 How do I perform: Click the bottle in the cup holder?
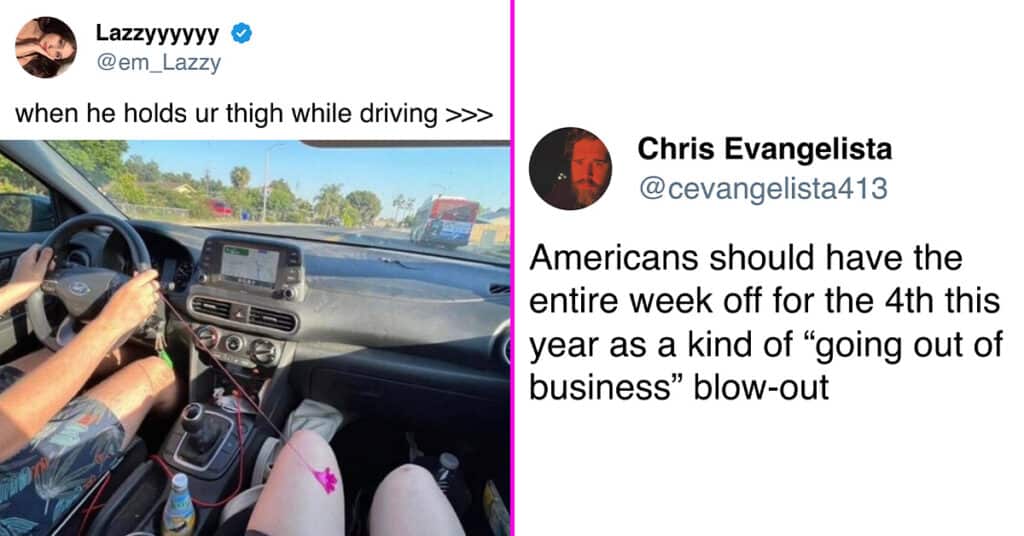178,504
